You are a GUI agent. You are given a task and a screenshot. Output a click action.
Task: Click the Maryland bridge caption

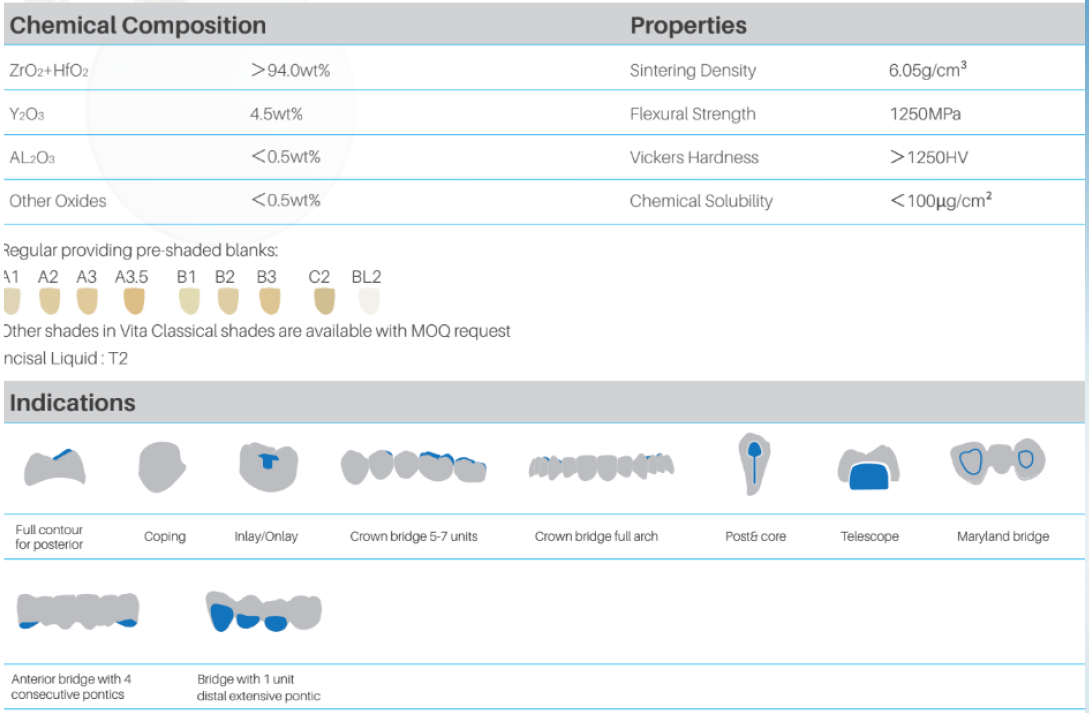(x=1003, y=537)
